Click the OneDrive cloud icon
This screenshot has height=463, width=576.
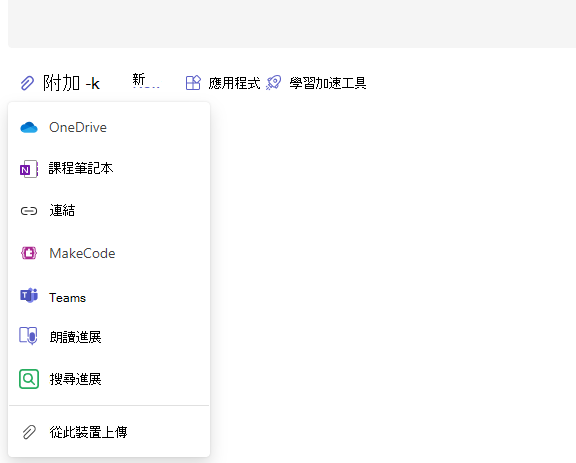coord(29,128)
